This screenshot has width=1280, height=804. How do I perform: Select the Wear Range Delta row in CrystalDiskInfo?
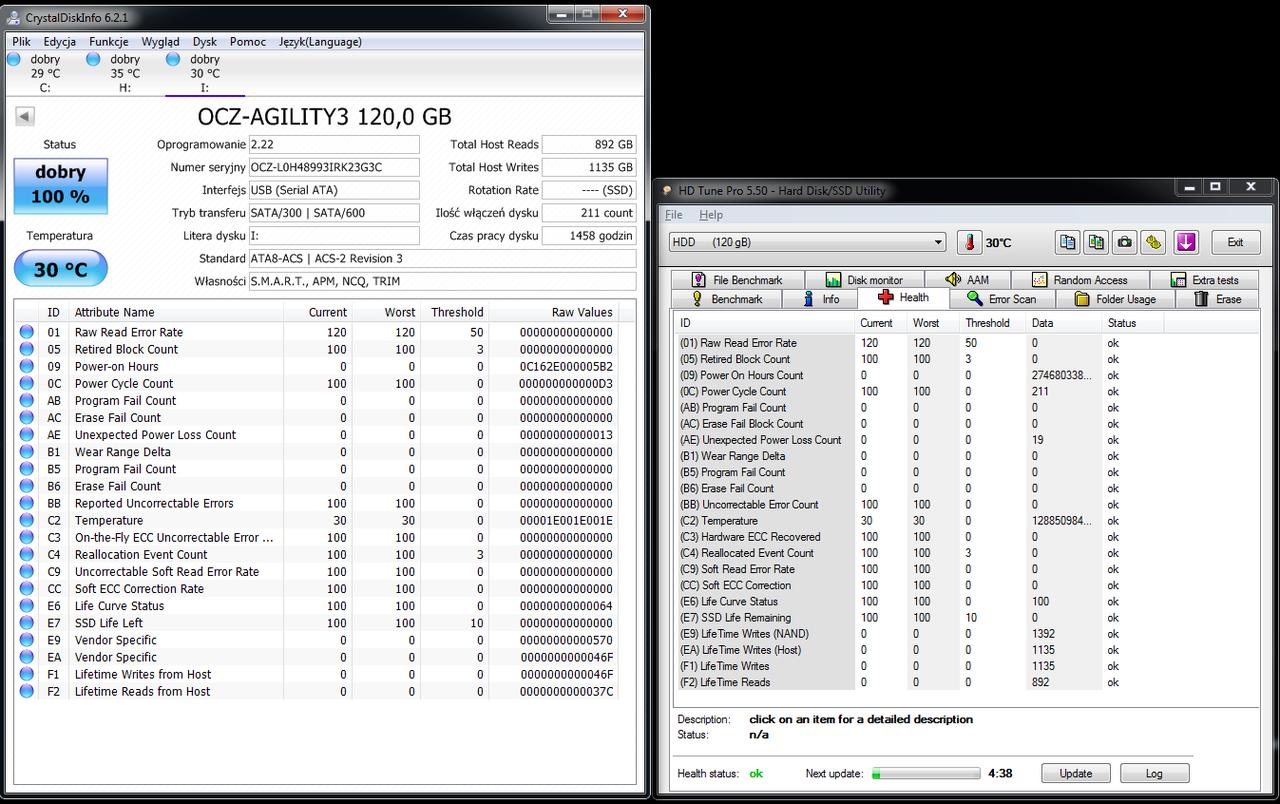[317, 452]
